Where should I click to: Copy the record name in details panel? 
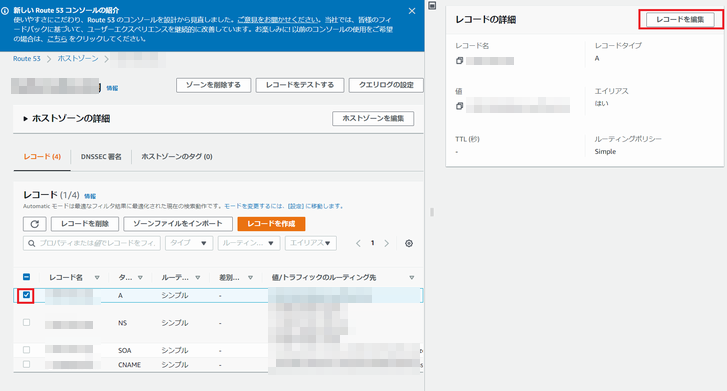pyautogui.click(x=459, y=61)
